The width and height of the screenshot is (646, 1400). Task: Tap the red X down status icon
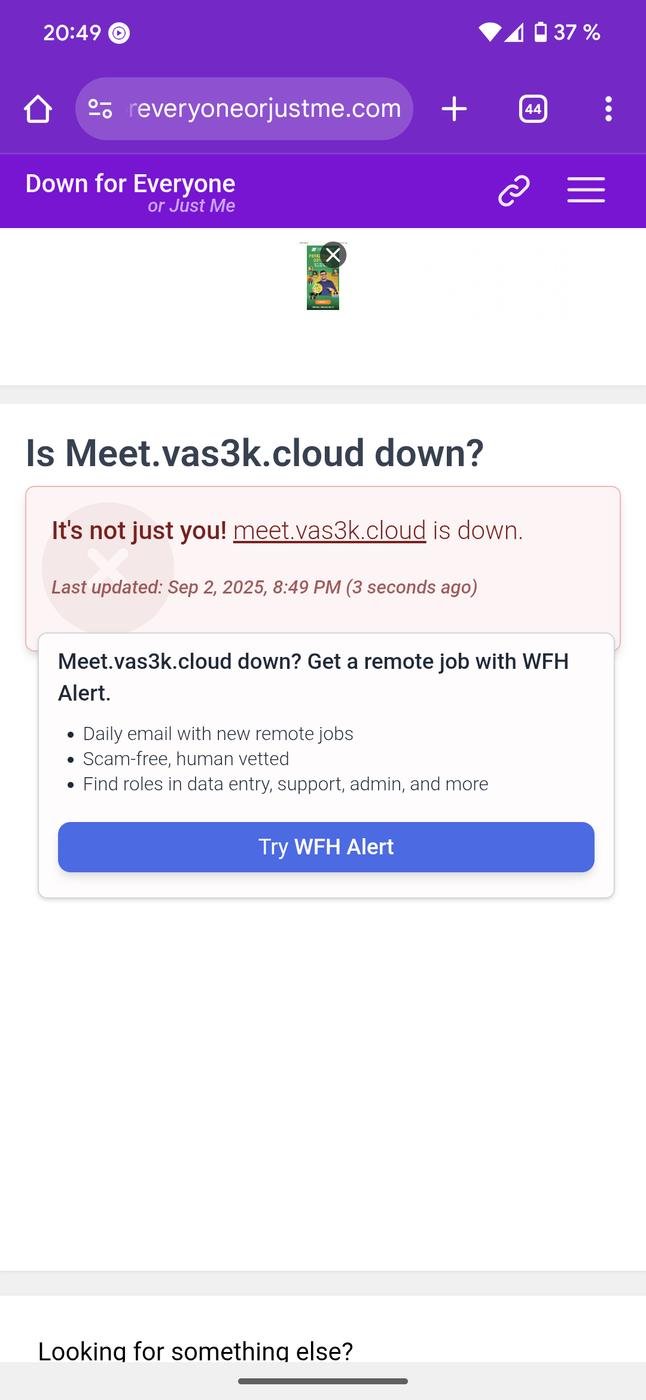point(107,566)
